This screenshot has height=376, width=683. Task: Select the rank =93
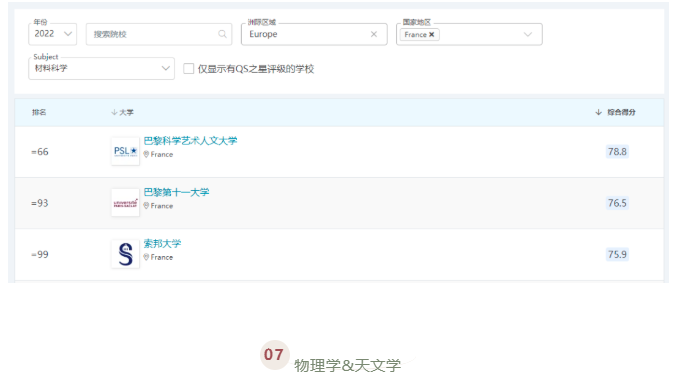(x=40, y=203)
